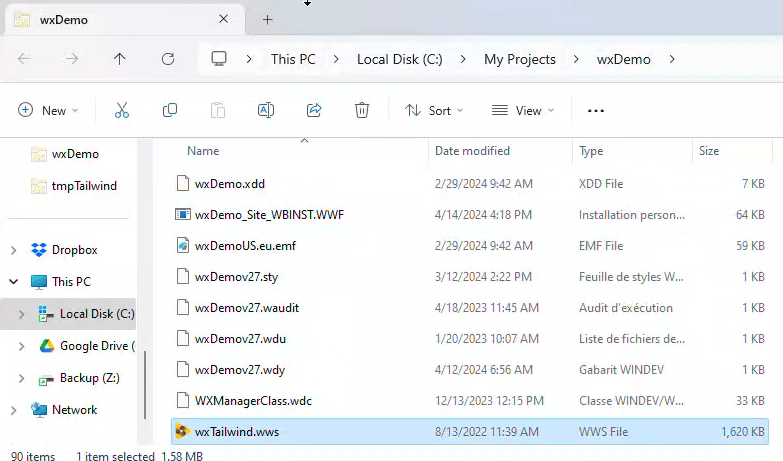Open the View options dropdown
The height and width of the screenshot is (461, 783).
(x=523, y=111)
